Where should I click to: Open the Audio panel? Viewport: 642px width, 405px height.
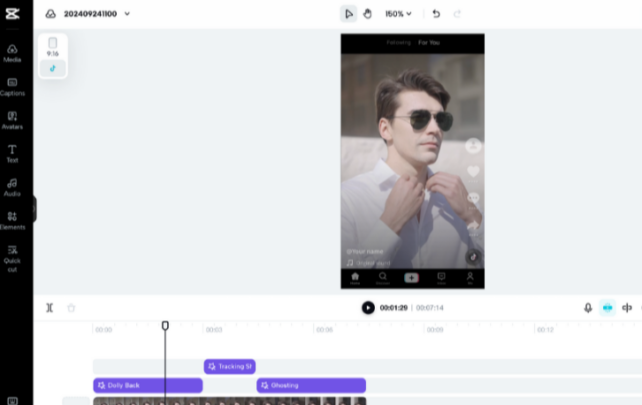pyautogui.click(x=12, y=188)
